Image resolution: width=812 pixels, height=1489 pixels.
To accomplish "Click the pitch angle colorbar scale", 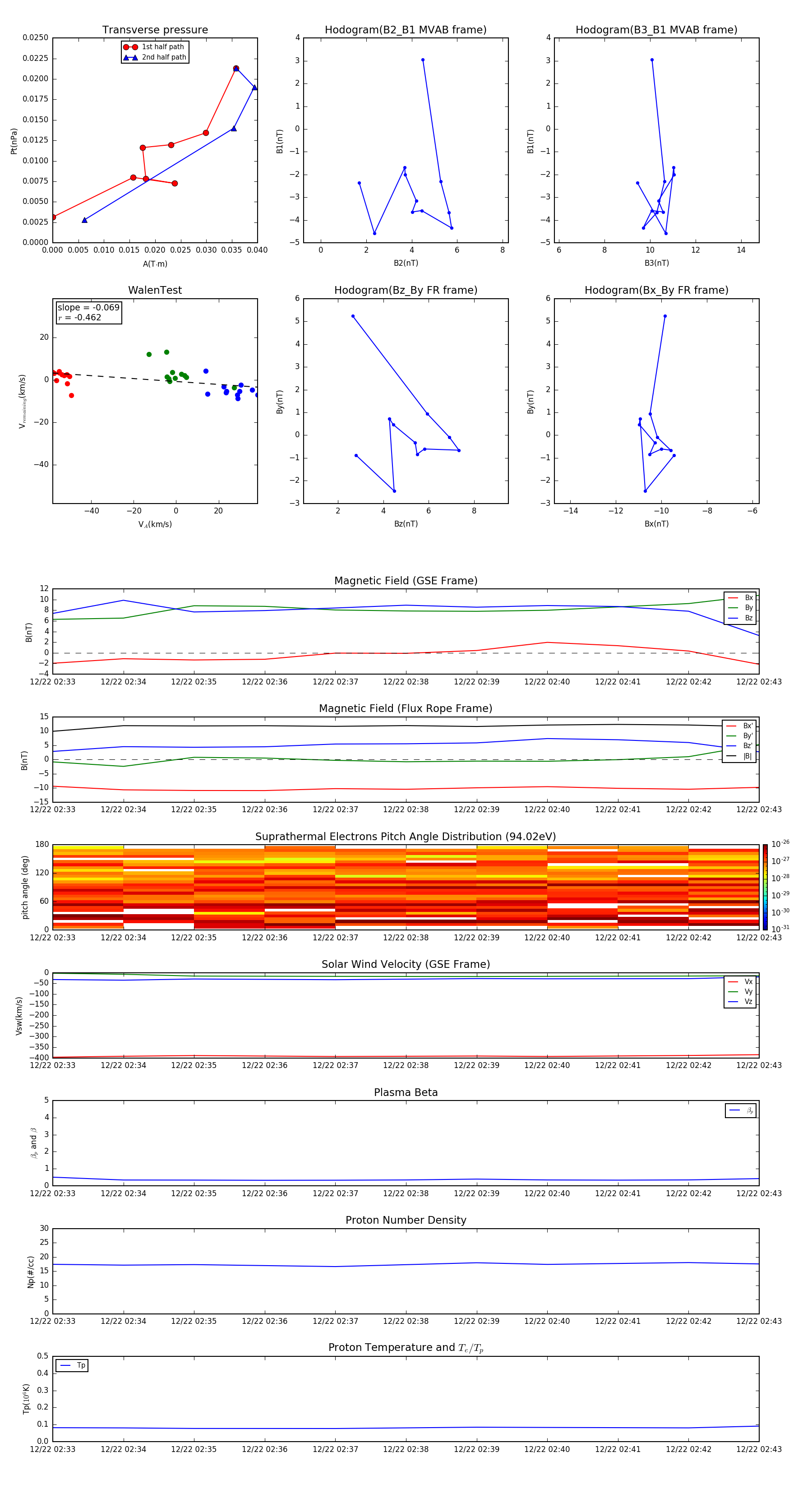I will point(765,887).
